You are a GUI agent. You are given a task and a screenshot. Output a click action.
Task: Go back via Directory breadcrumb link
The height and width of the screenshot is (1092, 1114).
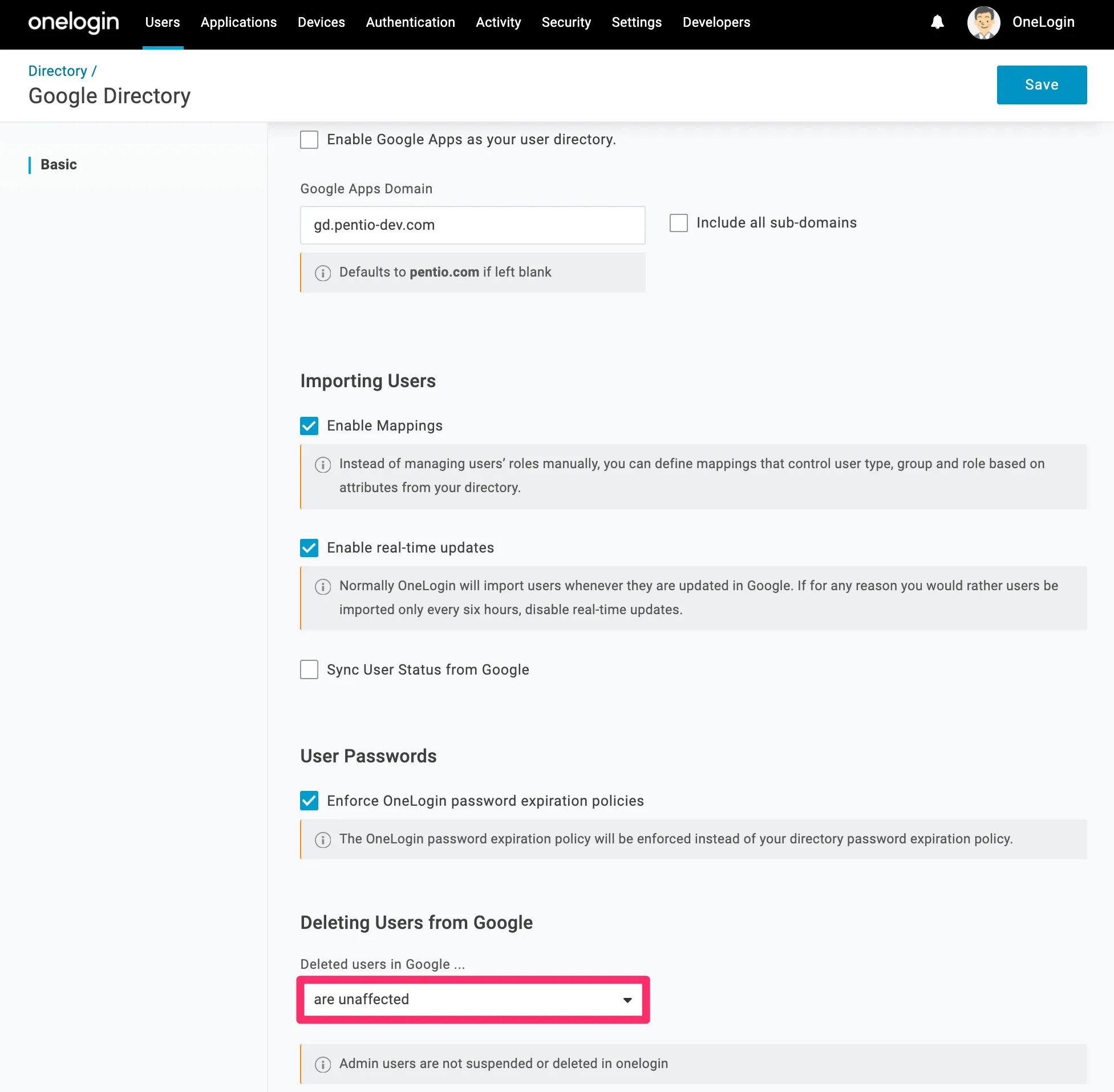pos(58,71)
